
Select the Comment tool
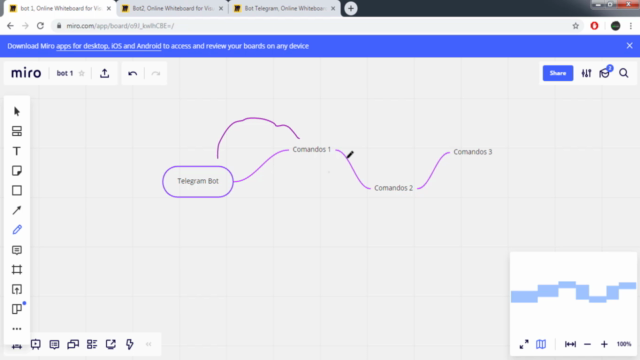click(17, 250)
